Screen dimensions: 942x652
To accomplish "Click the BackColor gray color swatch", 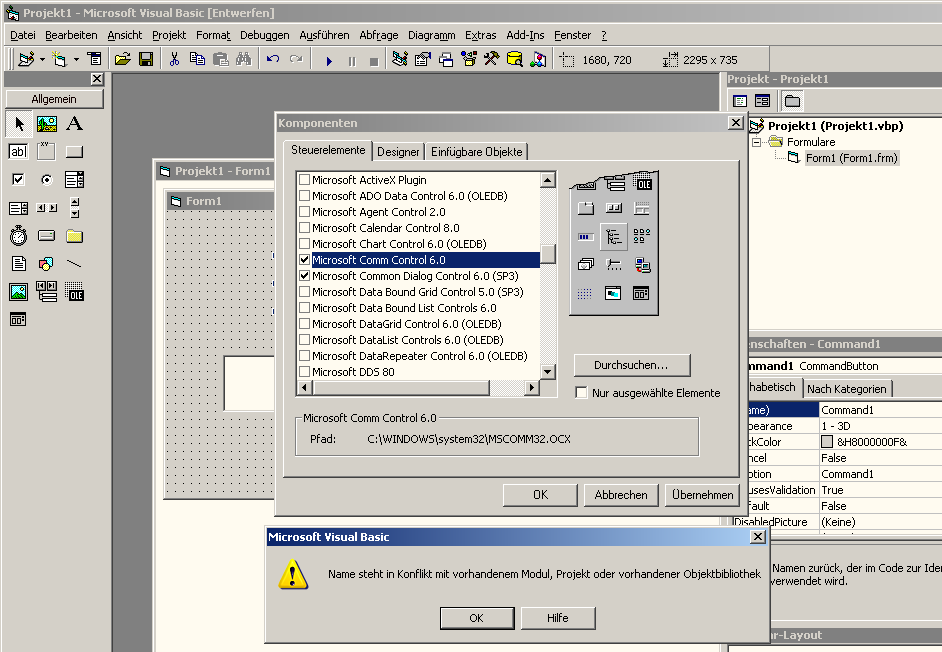I will coord(827,442).
